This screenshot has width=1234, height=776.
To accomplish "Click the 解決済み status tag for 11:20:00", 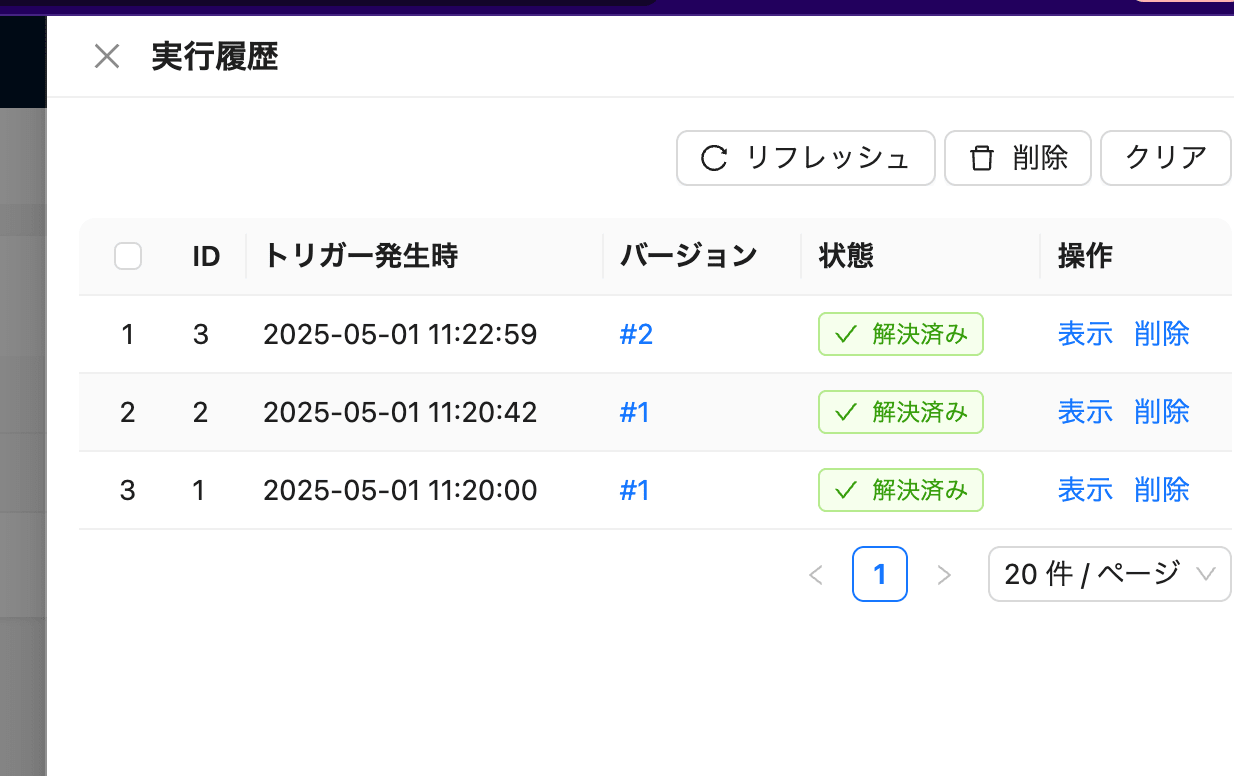I will point(901,490).
